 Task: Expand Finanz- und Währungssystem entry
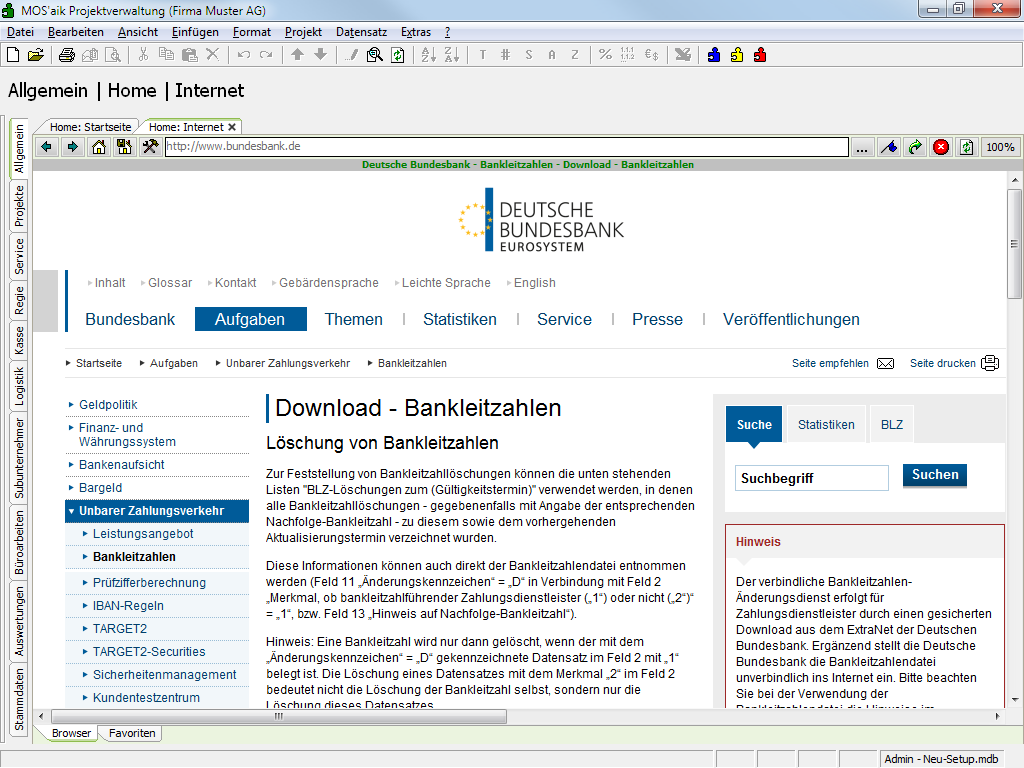tap(127, 435)
